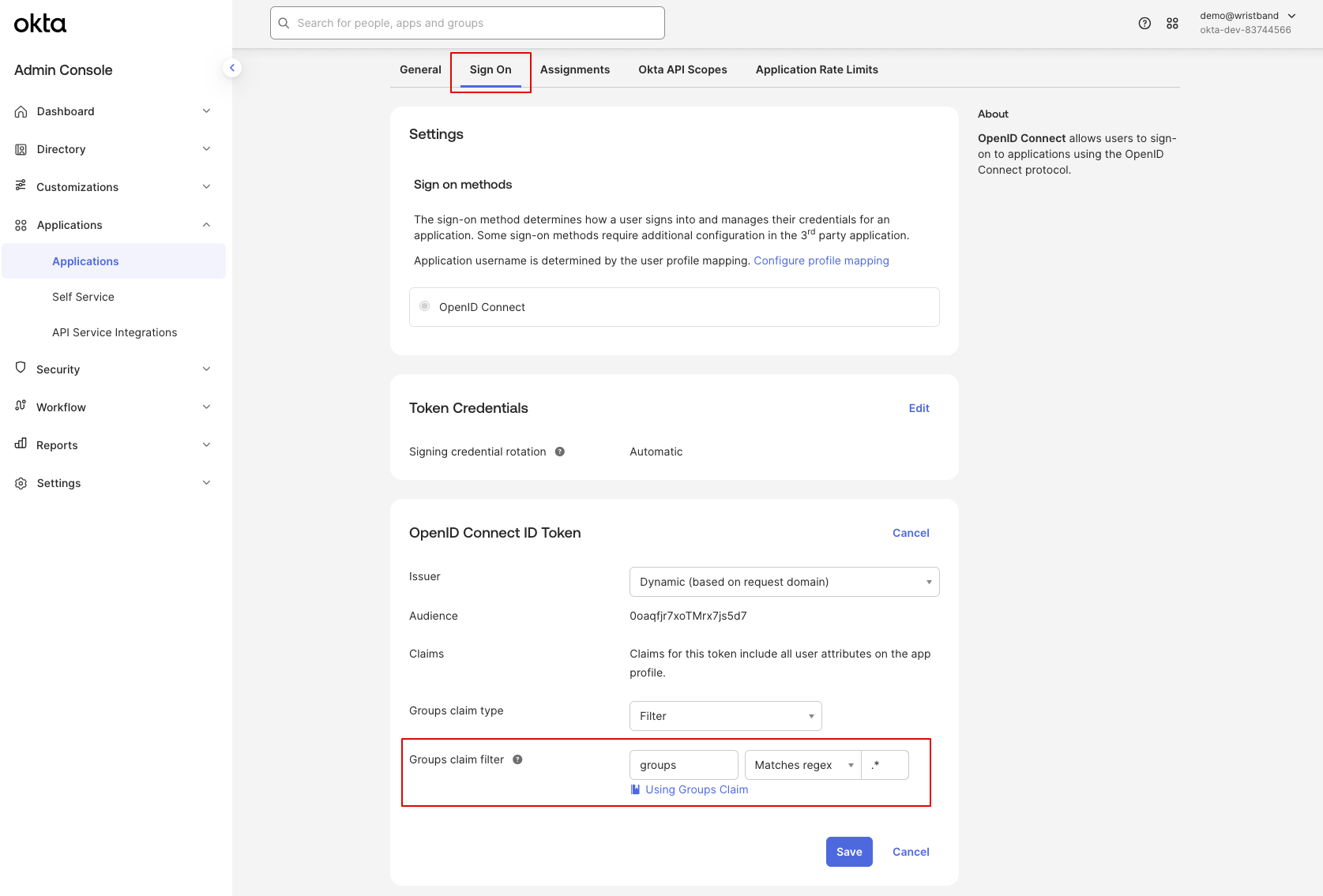Viewport: 1323px width, 896px height.
Task: Open Self Service in sidebar
Action: click(x=84, y=297)
